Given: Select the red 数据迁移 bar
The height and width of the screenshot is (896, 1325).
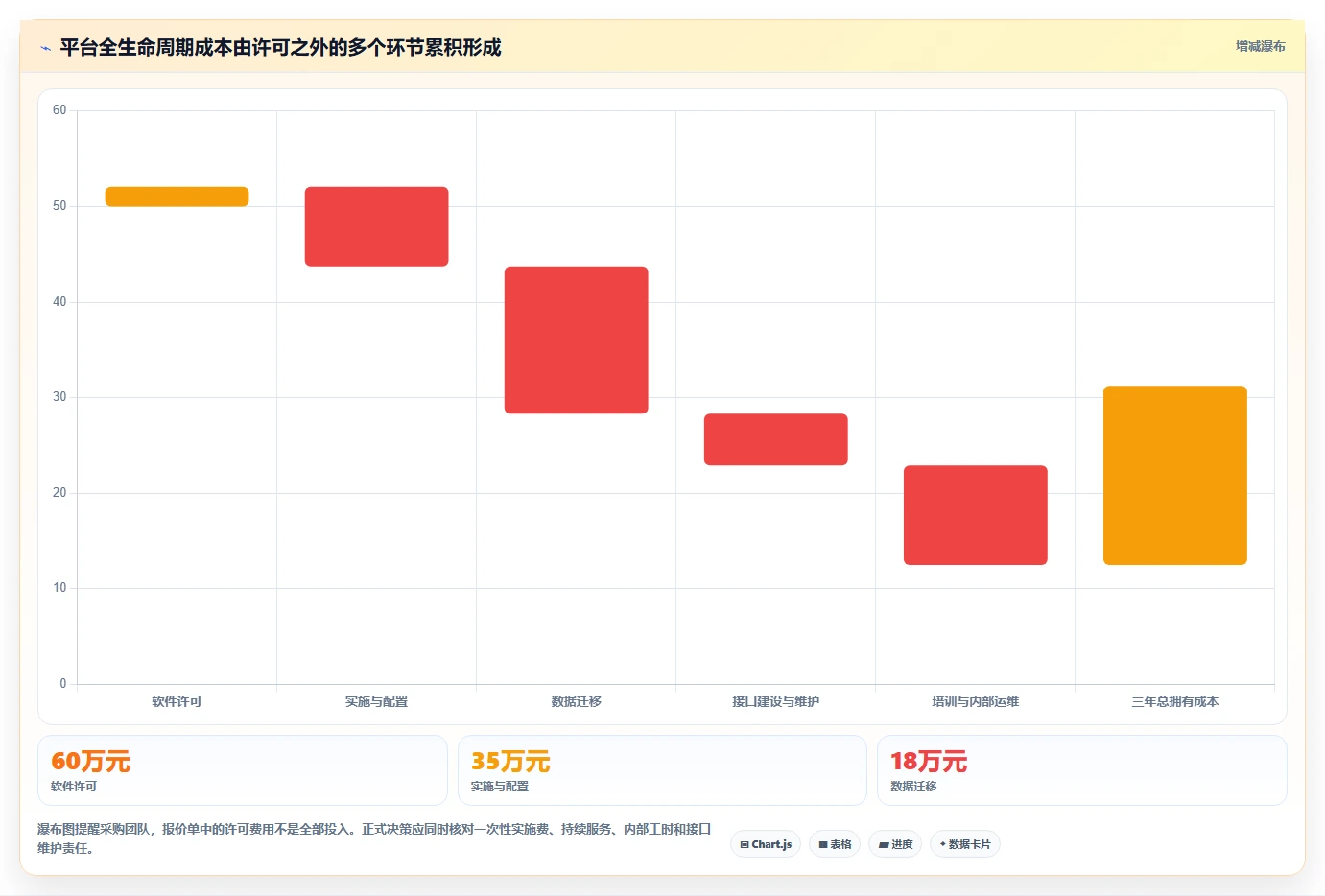Looking at the screenshot, I should [x=576, y=340].
